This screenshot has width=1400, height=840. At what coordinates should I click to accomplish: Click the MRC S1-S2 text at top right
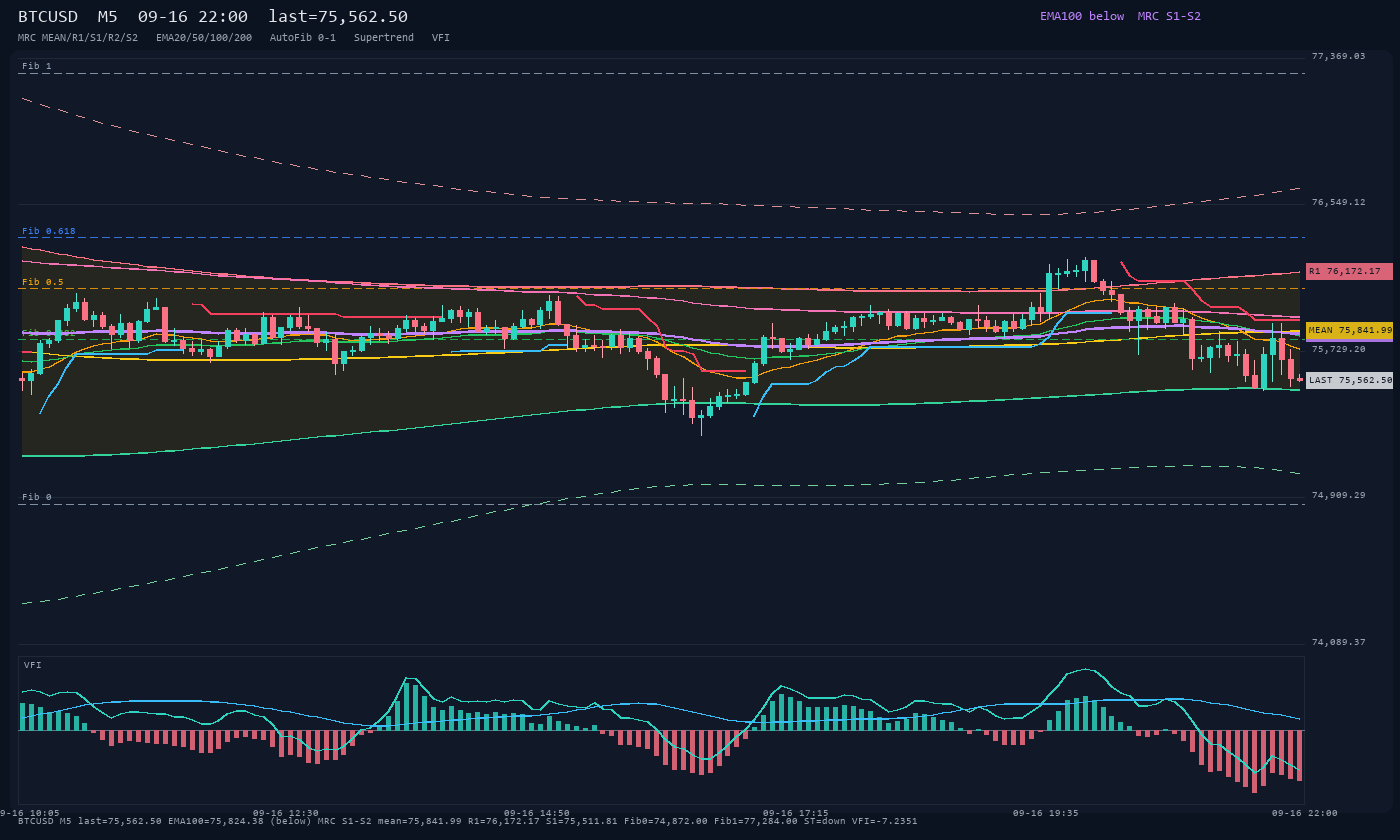coord(1169,16)
